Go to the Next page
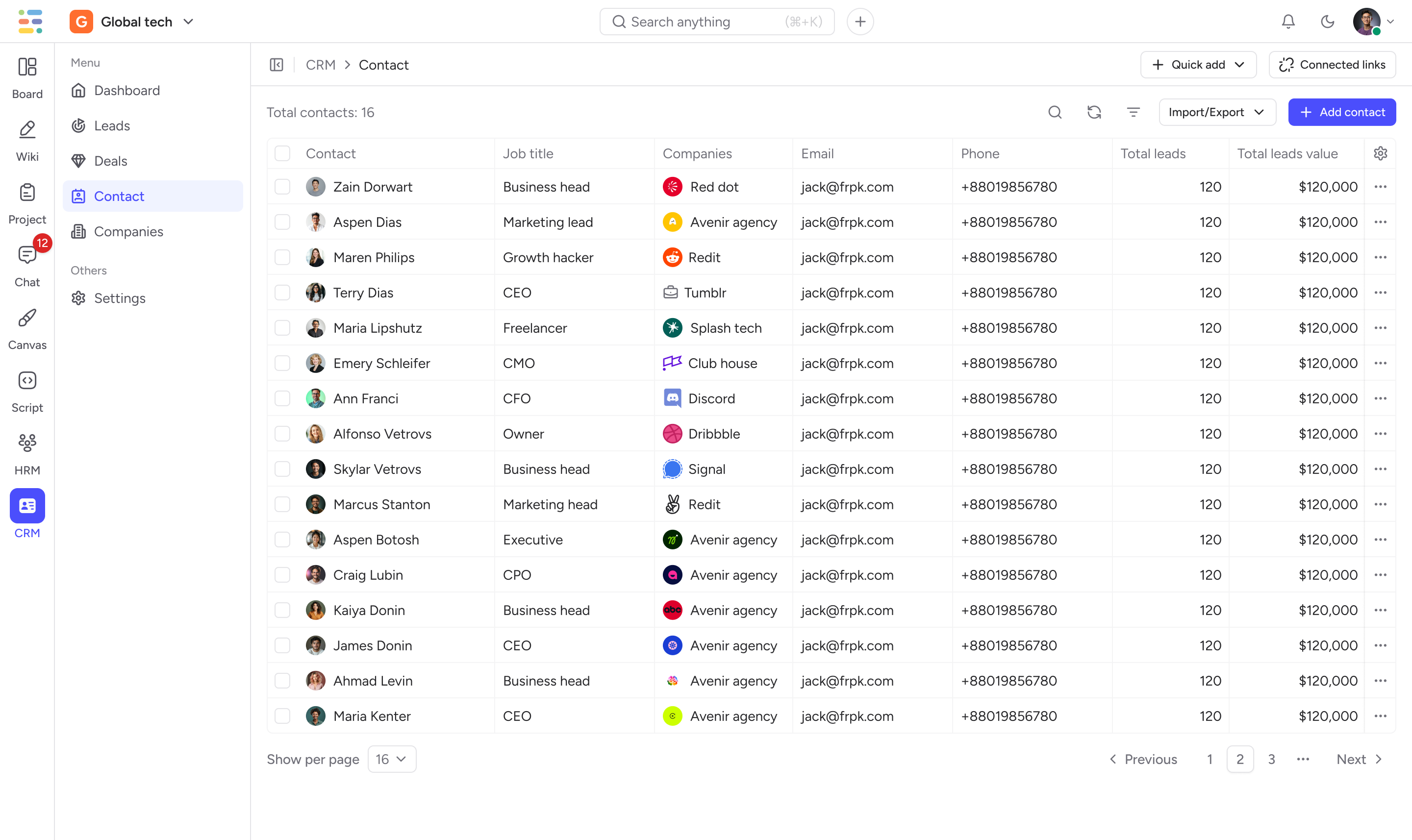Image resolution: width=1412 pixels, height=840 pixels. 1359,759
